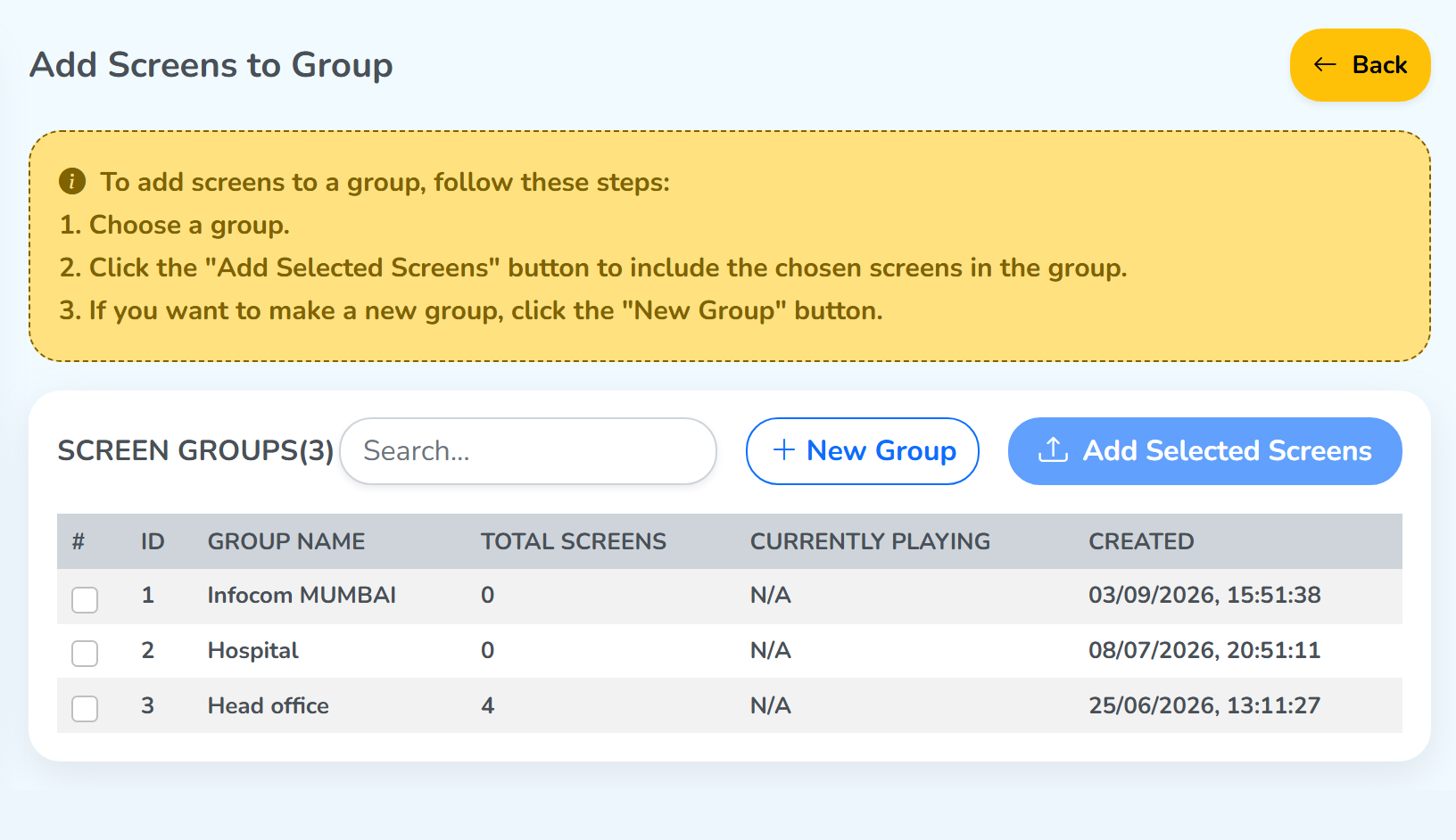Click the plus icon in New Group
This screenshot has width=1456, height=840.
click(x=783, y=449)
